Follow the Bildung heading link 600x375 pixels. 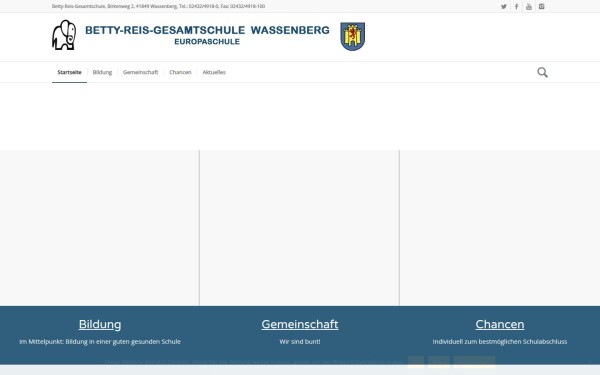point(100,324)
